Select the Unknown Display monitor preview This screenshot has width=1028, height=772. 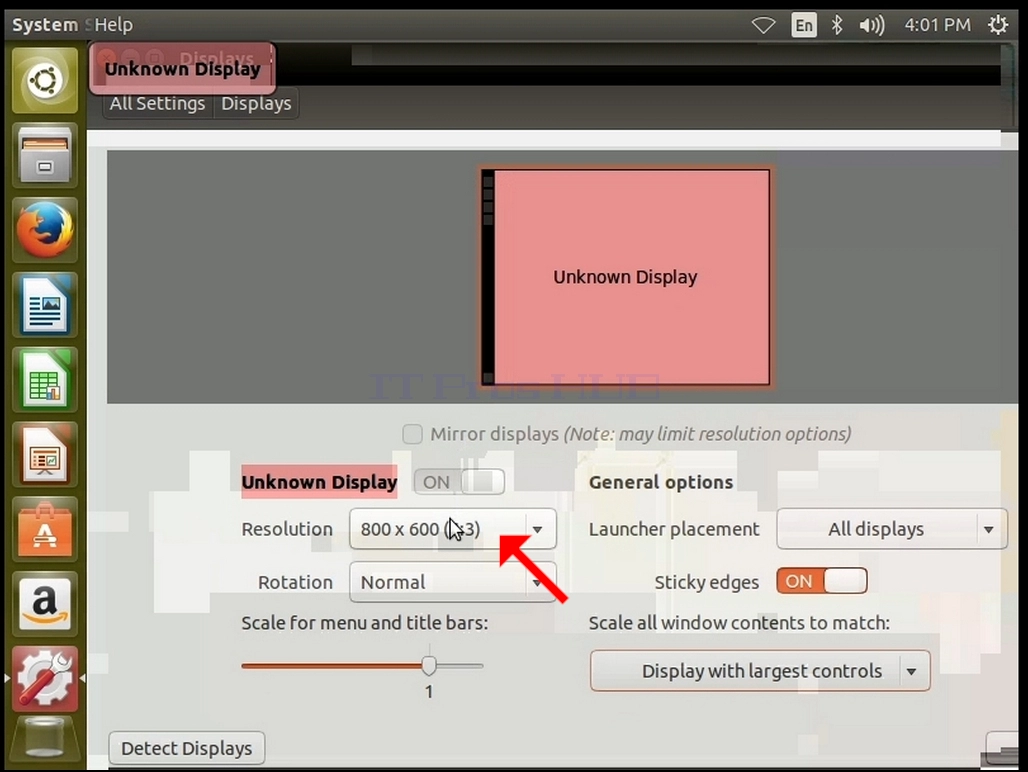click(625, 277)
